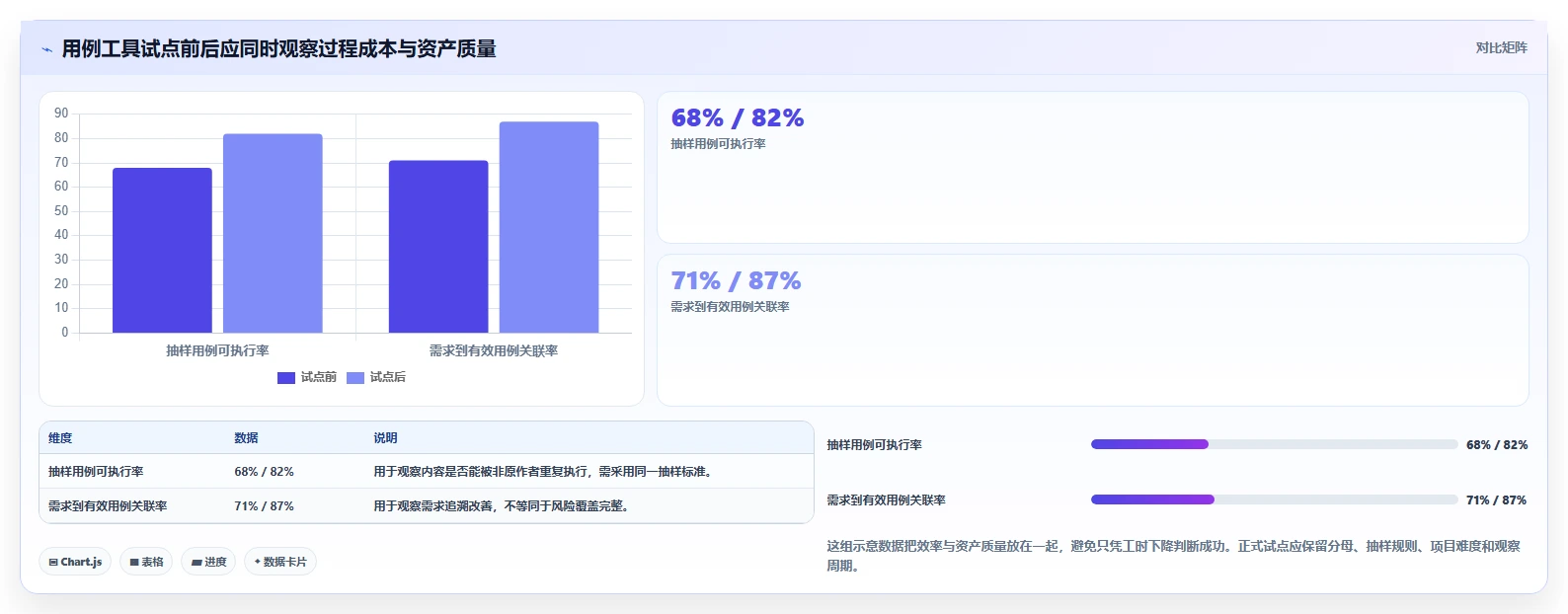Select the 需求到有效用例关联率 table row cell
This screenshot has height=614, width=1568.
(108, 506)
